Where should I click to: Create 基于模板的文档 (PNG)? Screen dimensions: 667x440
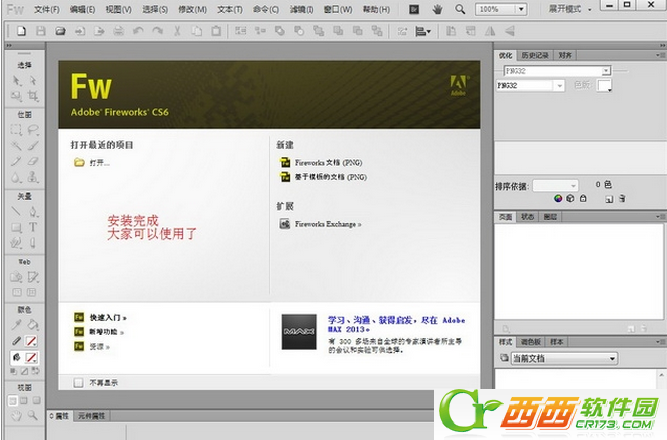point(331,177)
